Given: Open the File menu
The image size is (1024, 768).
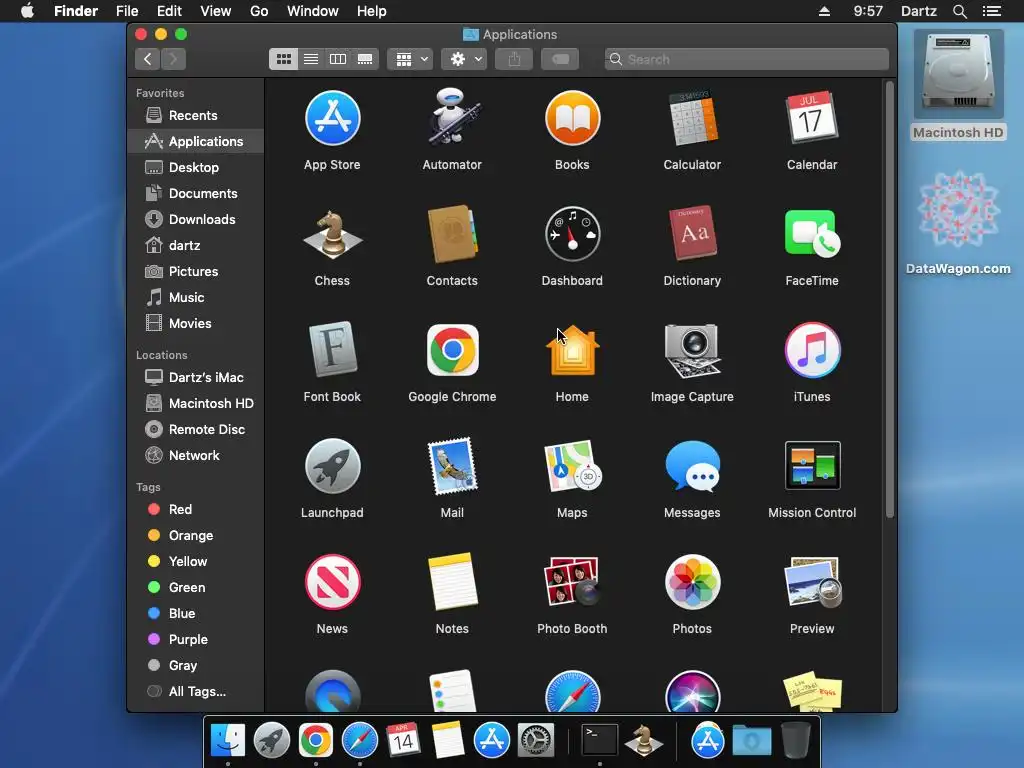Looking at the screenshot, I should click(127, 11).
